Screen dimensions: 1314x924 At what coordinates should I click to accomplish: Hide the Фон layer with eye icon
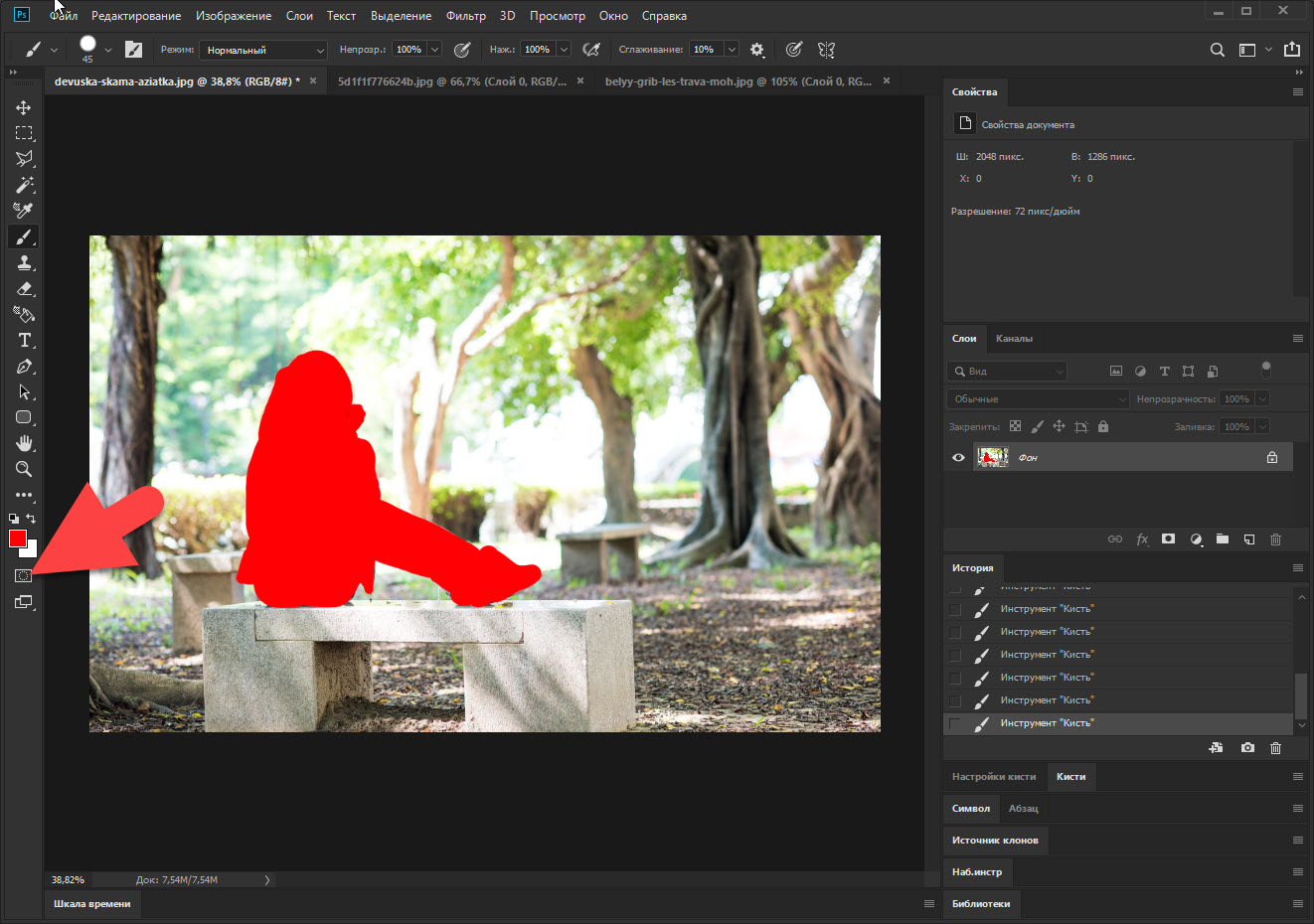(958, 458)
